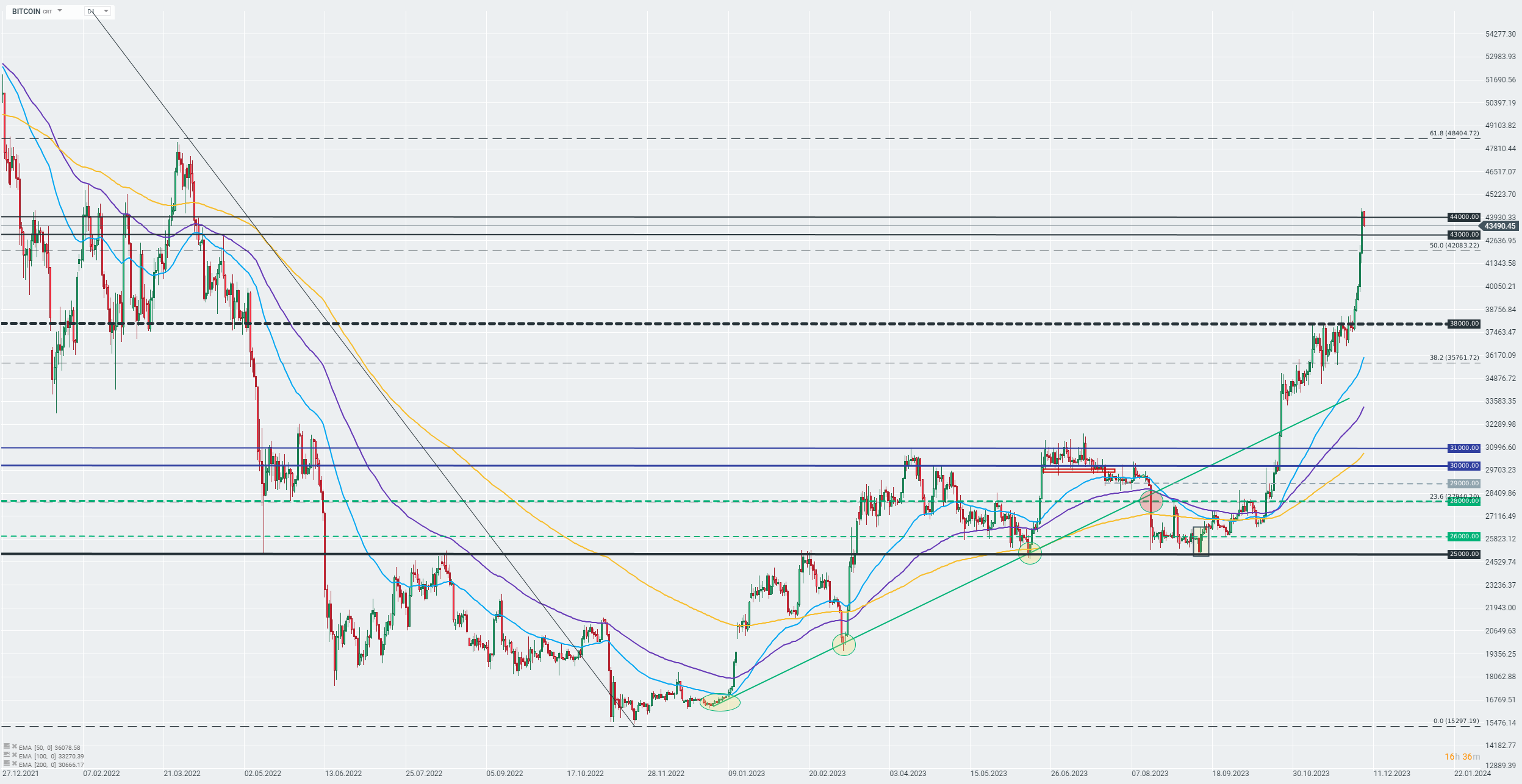Open settings icon for EMA 100 indicator
Image resolution: width=1522 pixels, height=784 pixels.
coord(7,755)
